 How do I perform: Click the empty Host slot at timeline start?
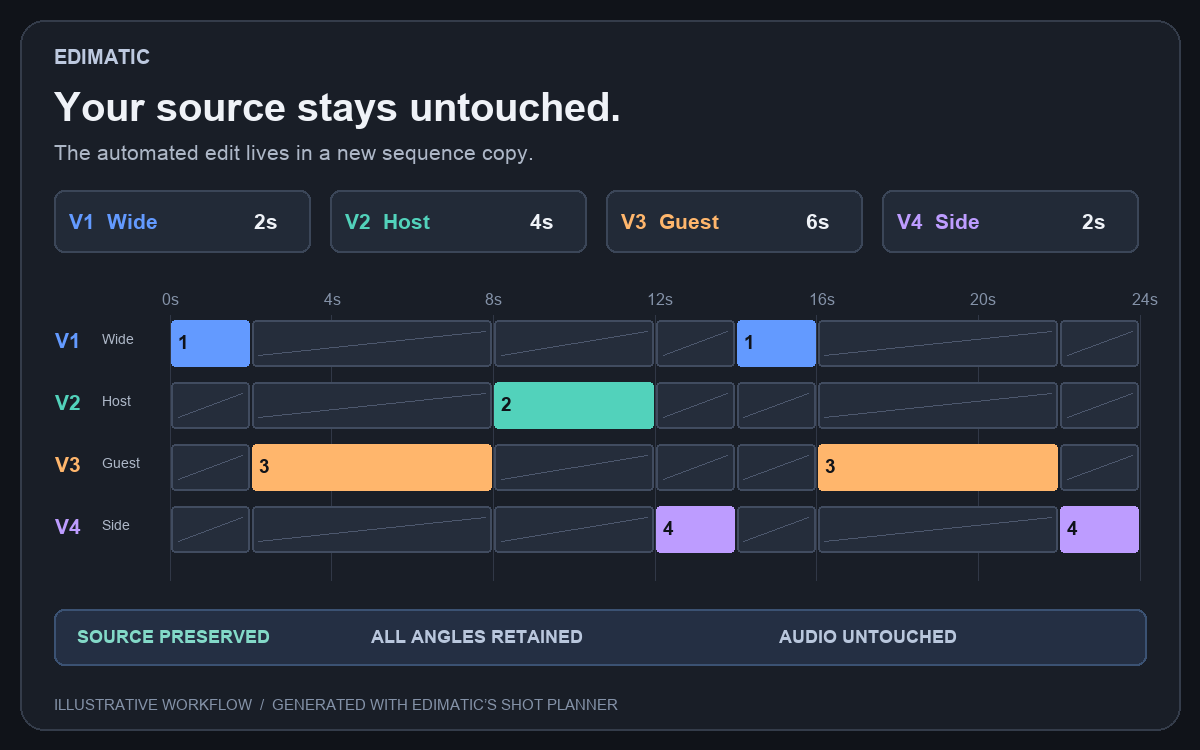pos(210,406)
